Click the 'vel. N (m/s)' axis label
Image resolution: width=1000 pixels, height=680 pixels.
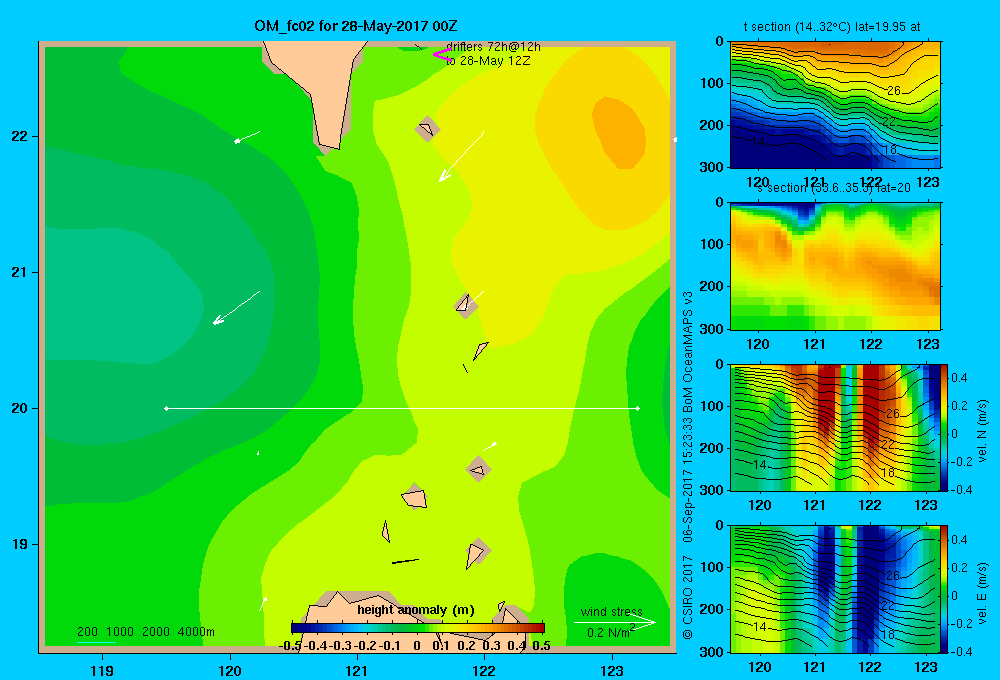(982, 431)
